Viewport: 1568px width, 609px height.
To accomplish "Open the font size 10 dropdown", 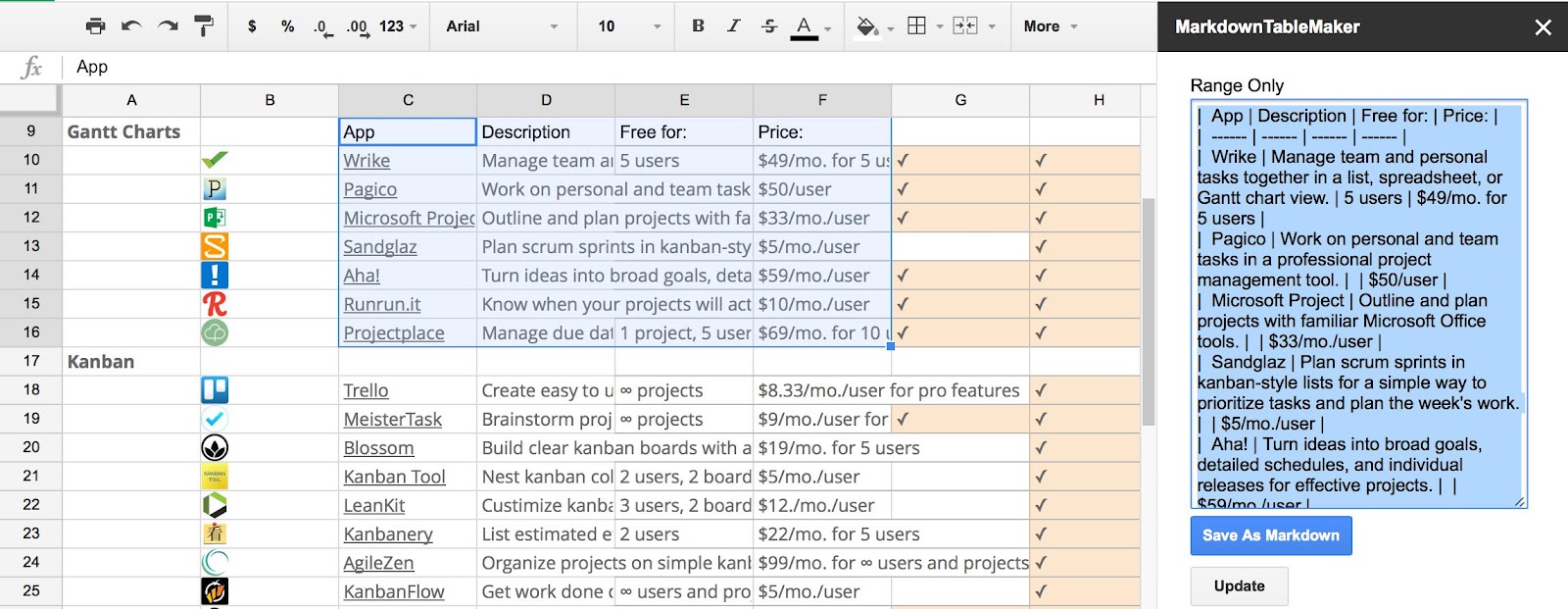I will tap(629, 26).
